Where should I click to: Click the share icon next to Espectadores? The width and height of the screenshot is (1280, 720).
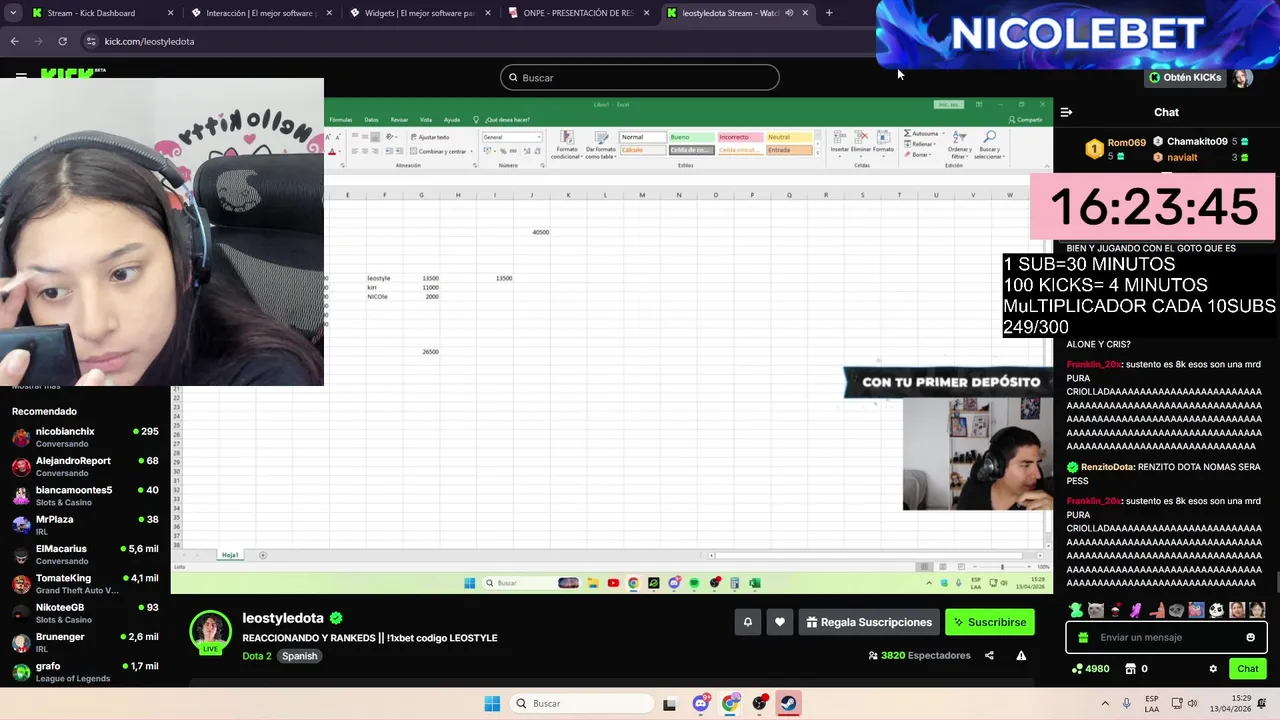tap(989, 656)
